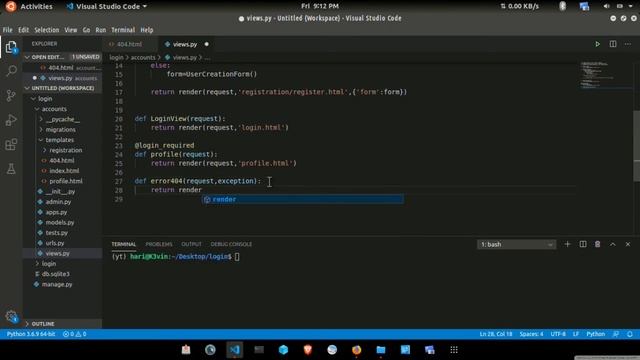Open models.py in the explorer

pyautogui.click(x=60, y=222)
